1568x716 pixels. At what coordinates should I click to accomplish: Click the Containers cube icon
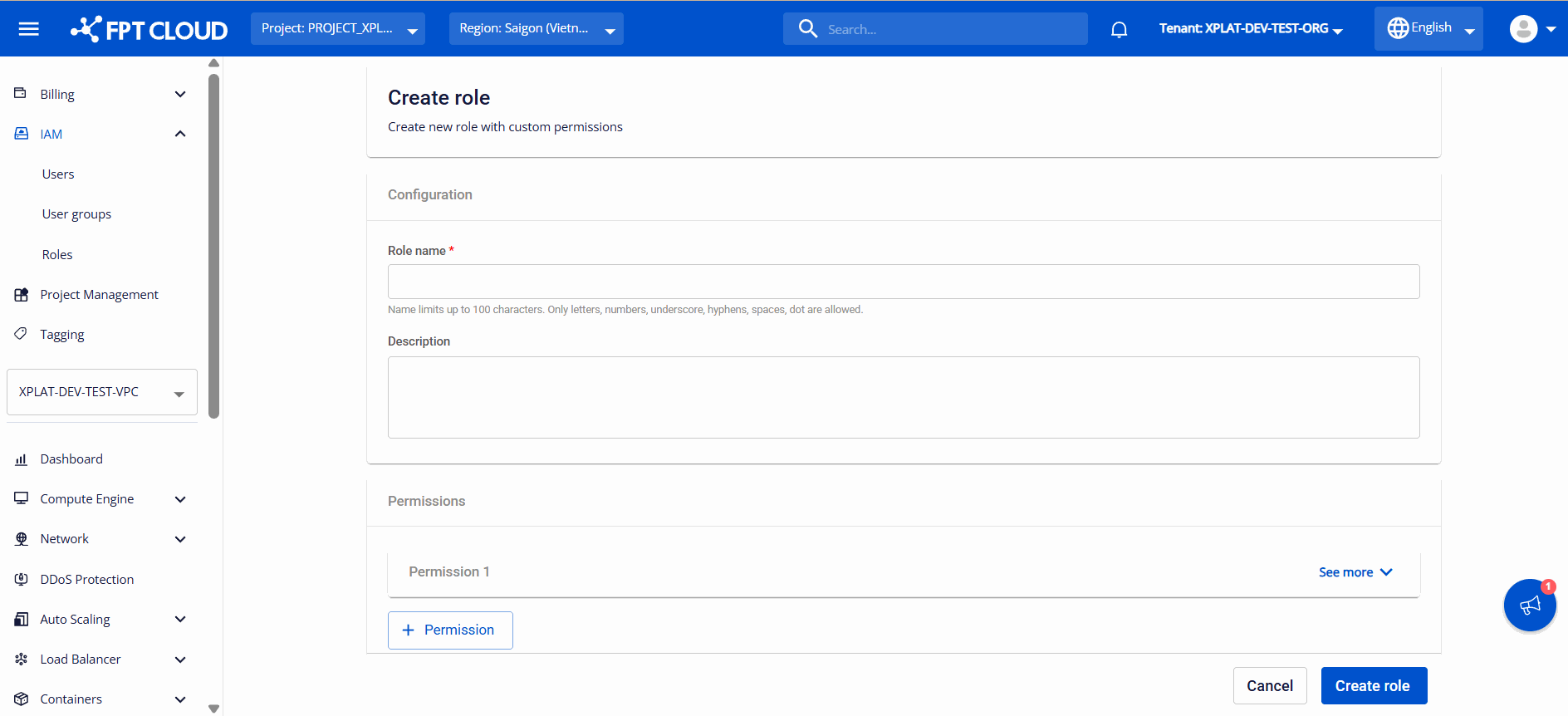22,699
